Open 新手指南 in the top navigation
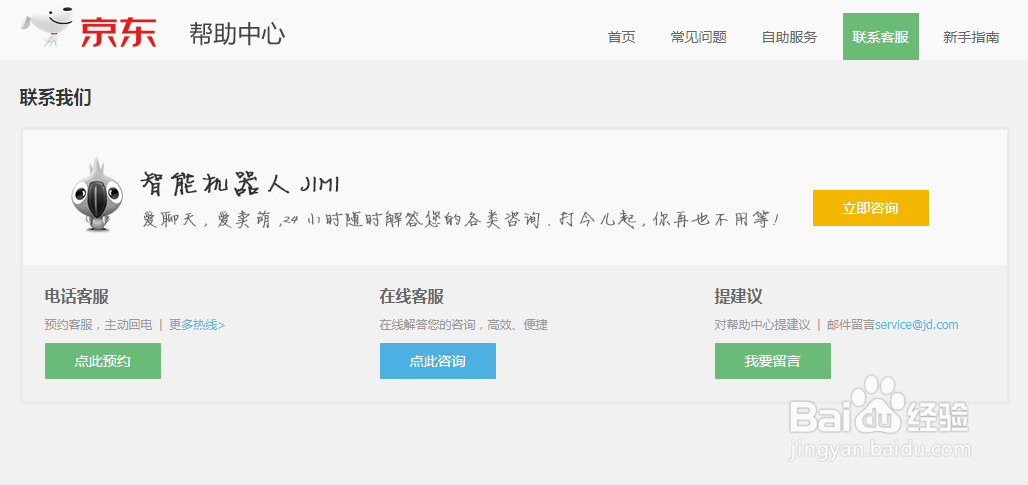 pyautogui.click(x=971, y=37)
